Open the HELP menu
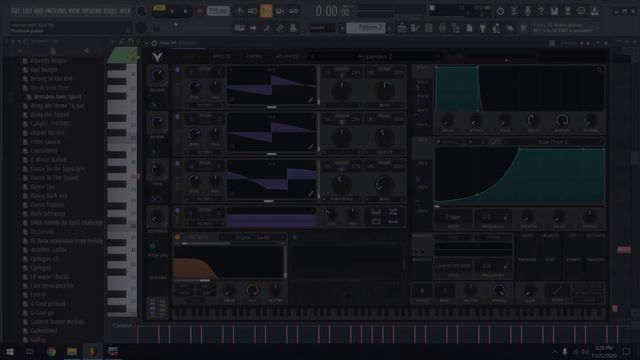 (125, 11)
